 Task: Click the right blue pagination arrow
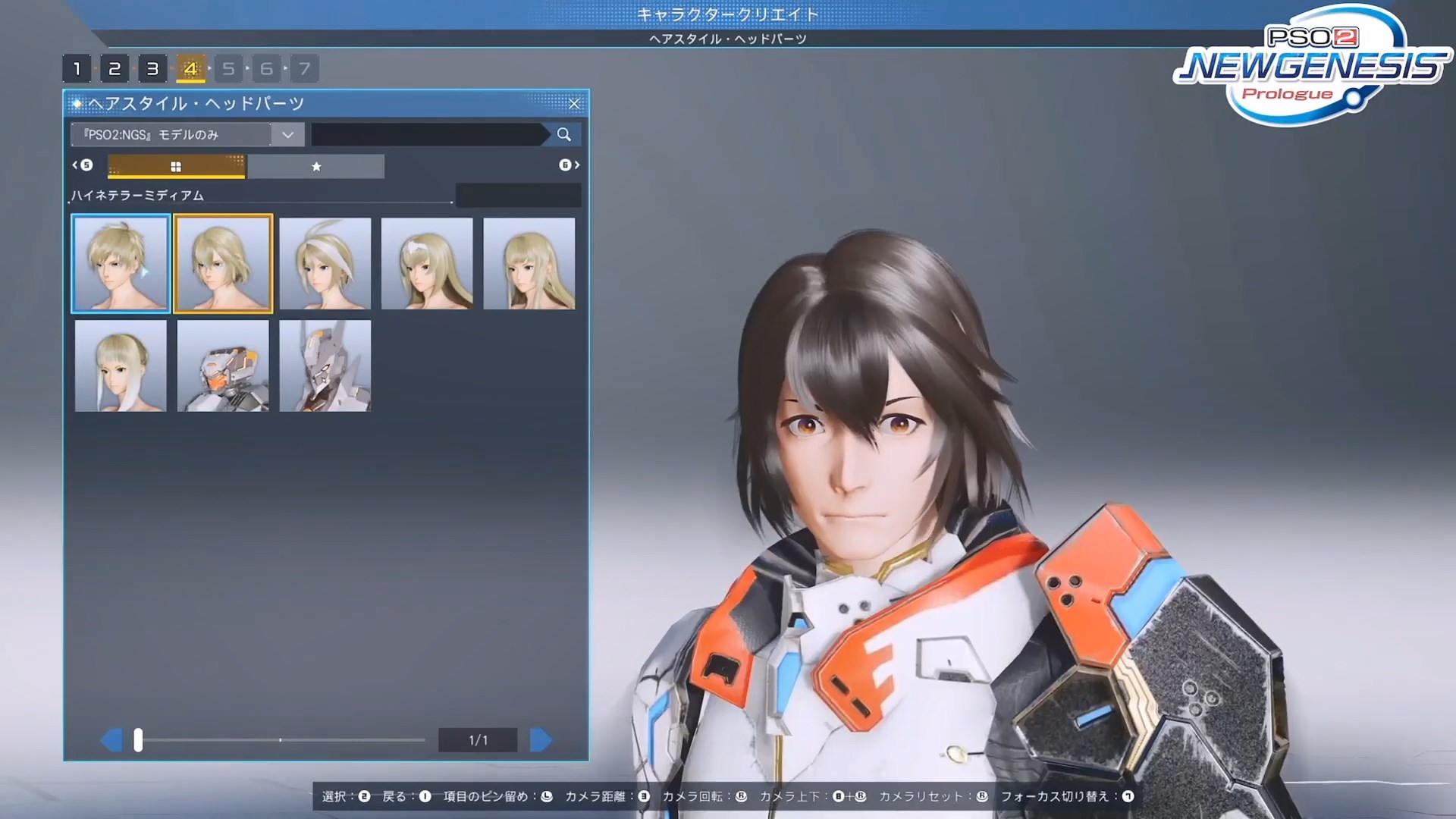(540, 739)
